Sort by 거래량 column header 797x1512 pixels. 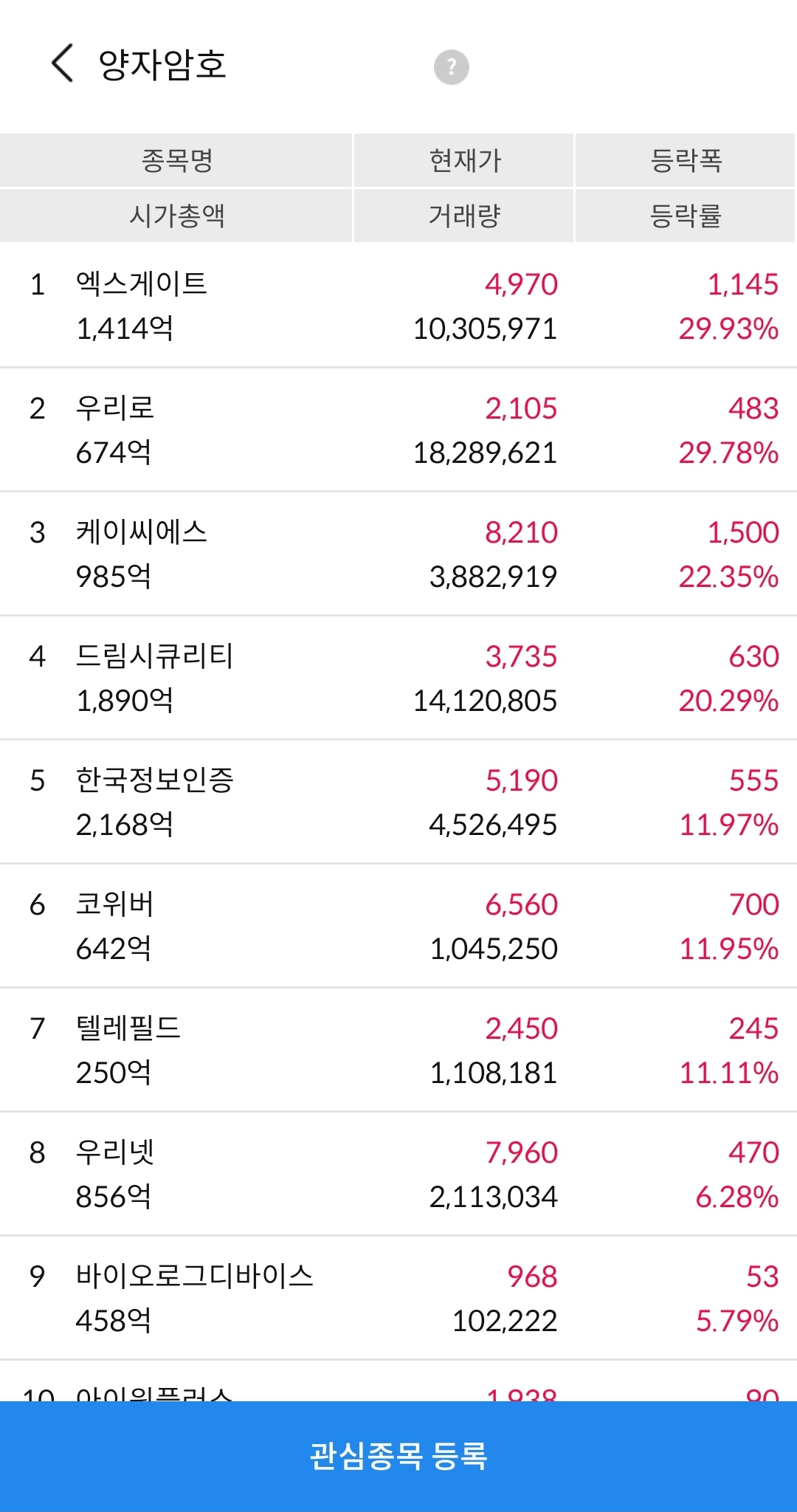(464, 216)
